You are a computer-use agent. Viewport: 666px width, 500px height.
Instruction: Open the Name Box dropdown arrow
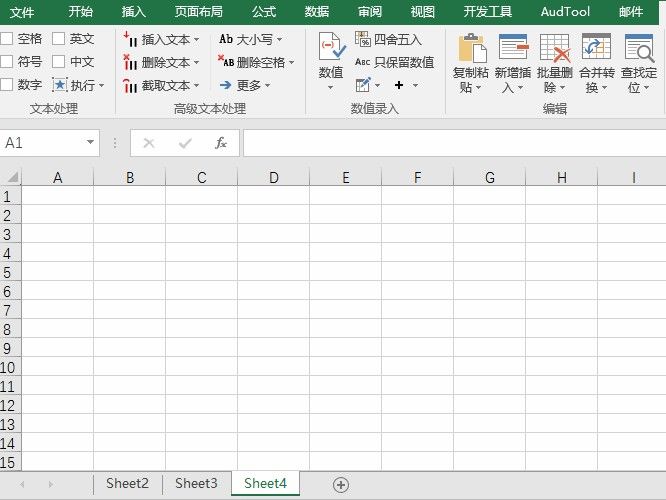click(90, 142)
